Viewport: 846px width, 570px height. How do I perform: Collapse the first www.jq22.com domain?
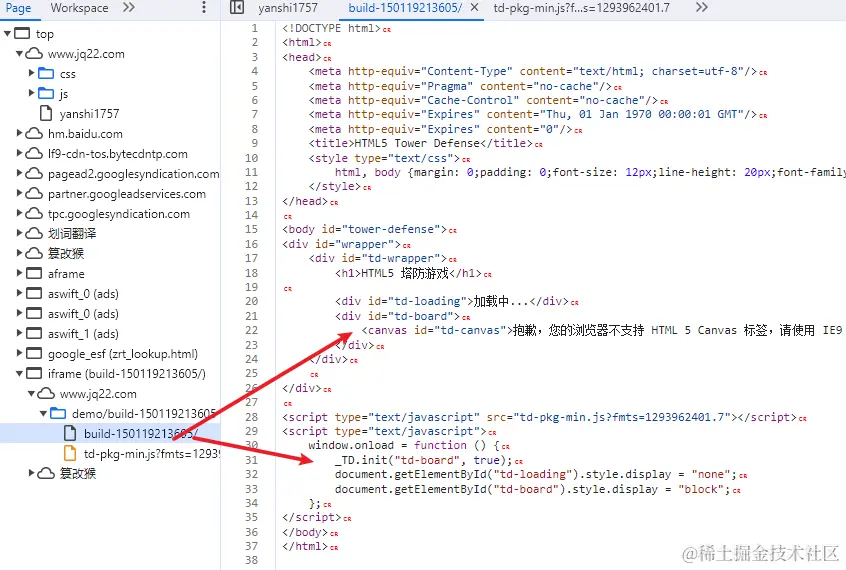coord(19,54)
